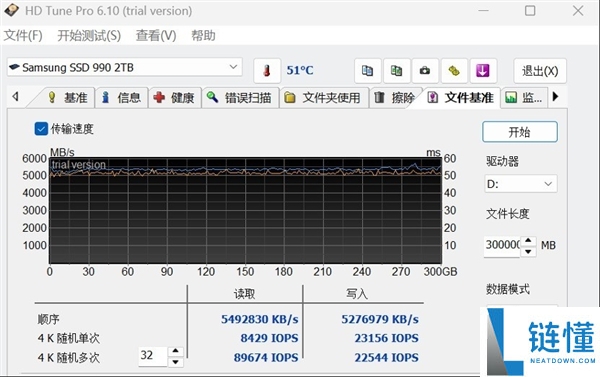Click the 89674 IOPS read value
This screenshot has width=600, height=377.
[x=266, y=357]
